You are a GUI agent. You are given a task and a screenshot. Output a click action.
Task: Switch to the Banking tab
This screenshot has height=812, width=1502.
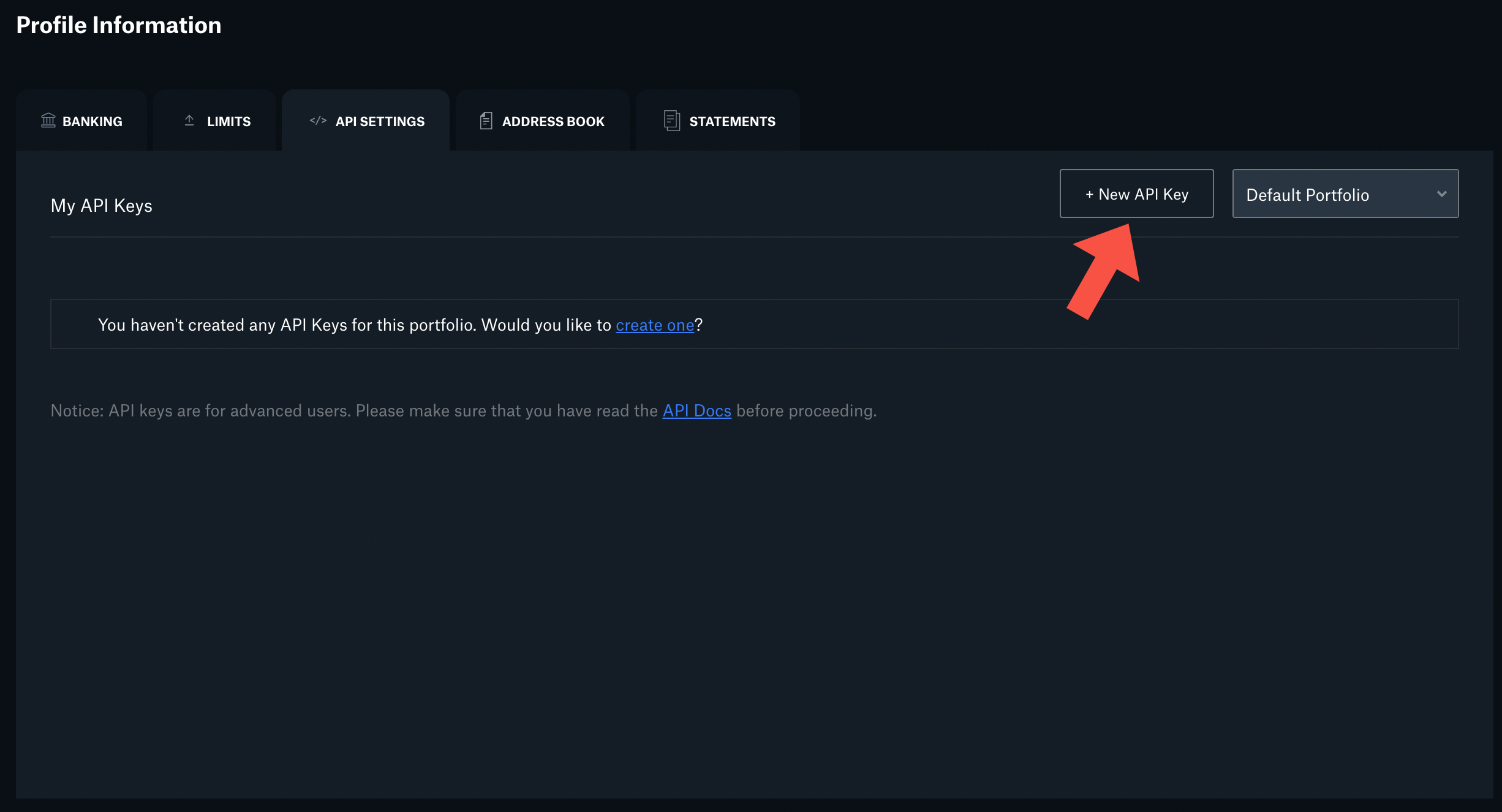[x=81, y=121]
